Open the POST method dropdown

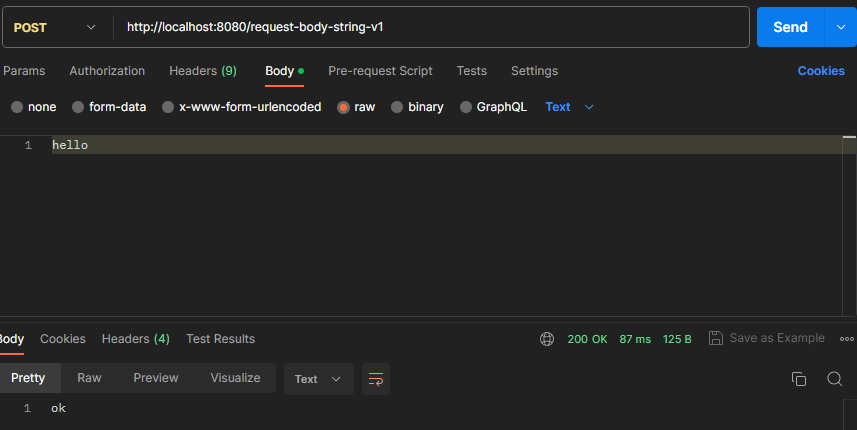[x=55, y=27]
